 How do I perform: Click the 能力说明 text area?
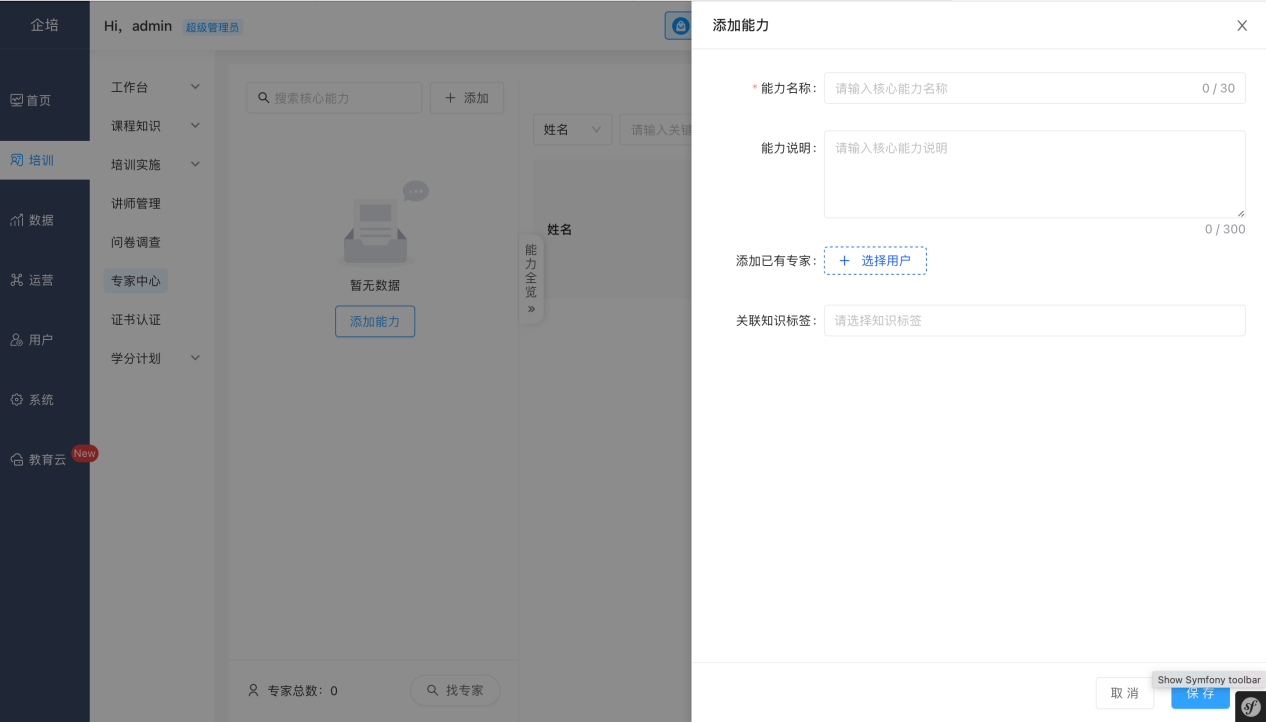pos(1034,174)
